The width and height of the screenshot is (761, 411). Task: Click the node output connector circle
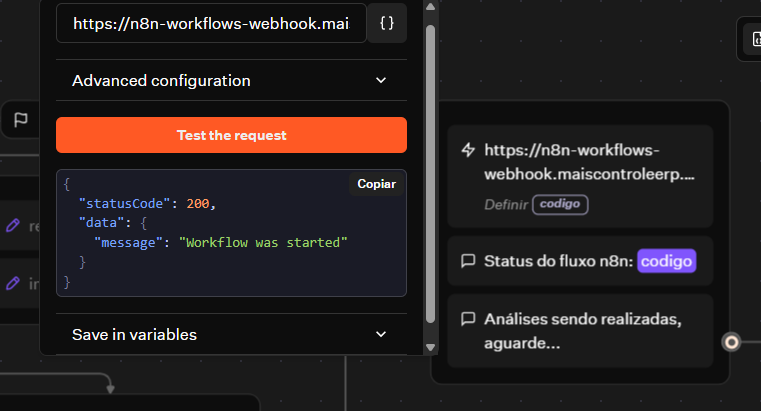(x=731, y=342)
